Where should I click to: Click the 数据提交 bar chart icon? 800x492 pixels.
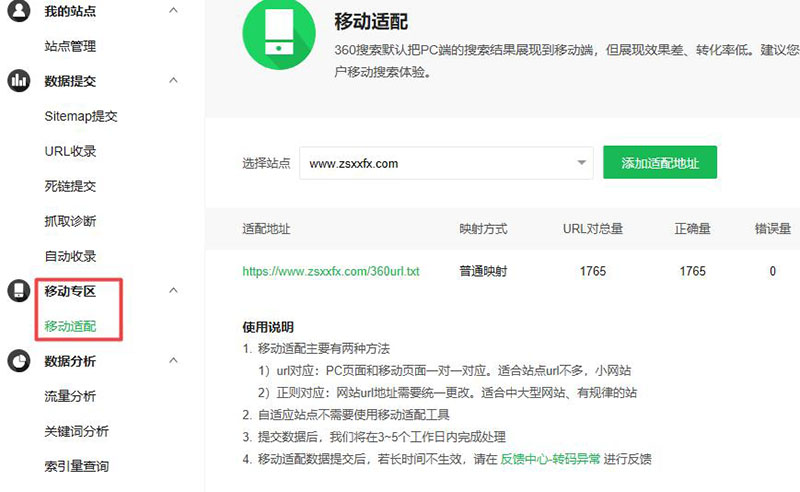coord(19,81)
